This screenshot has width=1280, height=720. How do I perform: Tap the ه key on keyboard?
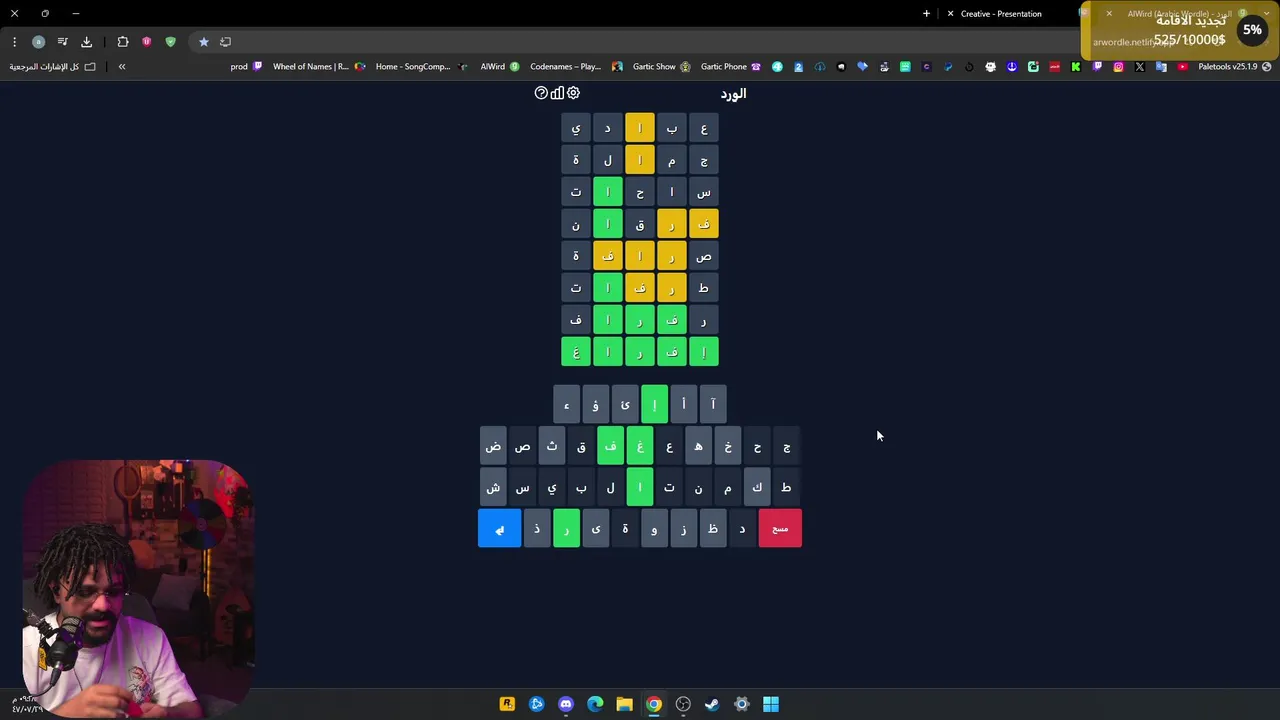click(698, 446)
